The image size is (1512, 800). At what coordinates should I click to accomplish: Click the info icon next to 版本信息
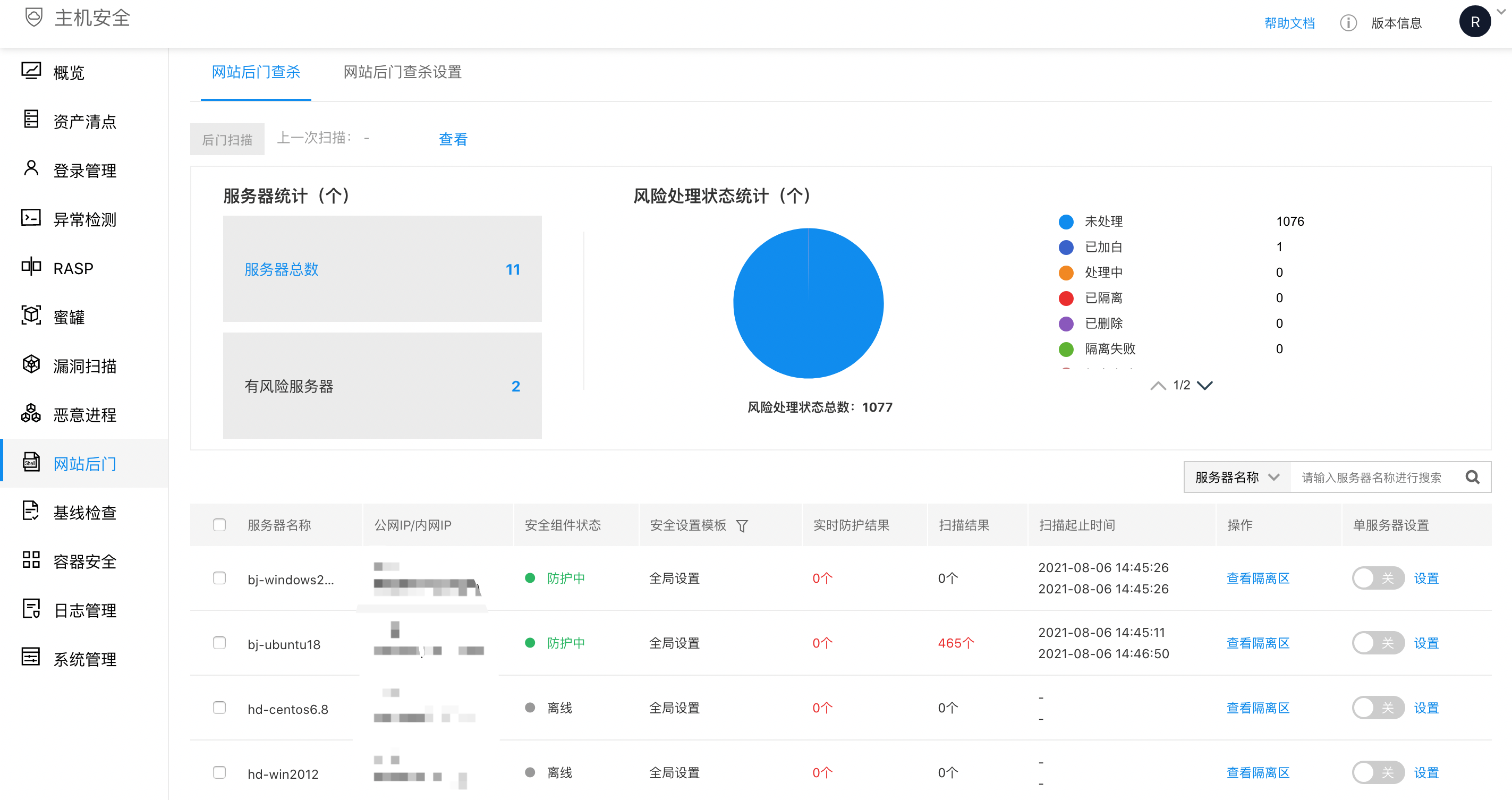(x=1348, y=23)
